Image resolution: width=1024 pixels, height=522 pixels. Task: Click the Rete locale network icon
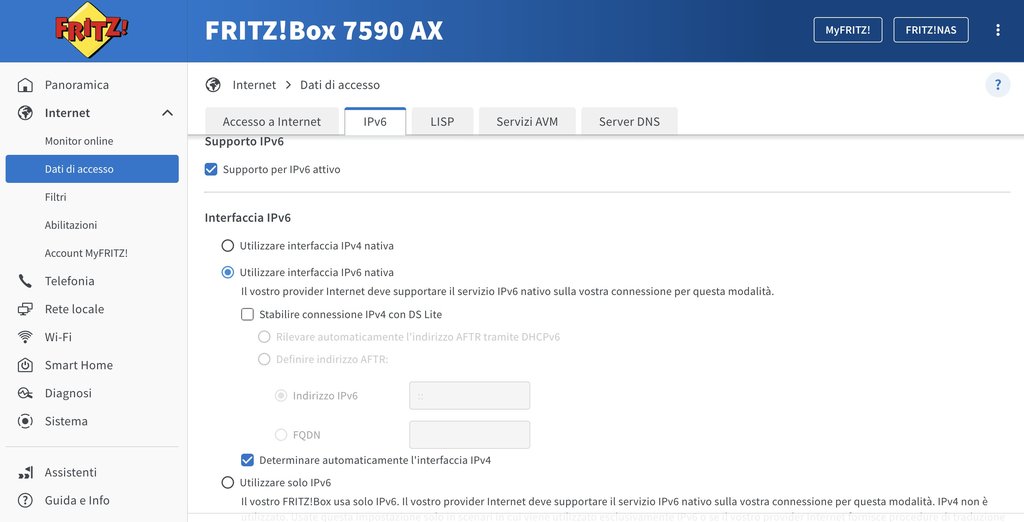pyautogui.click(x=25, y=309)
